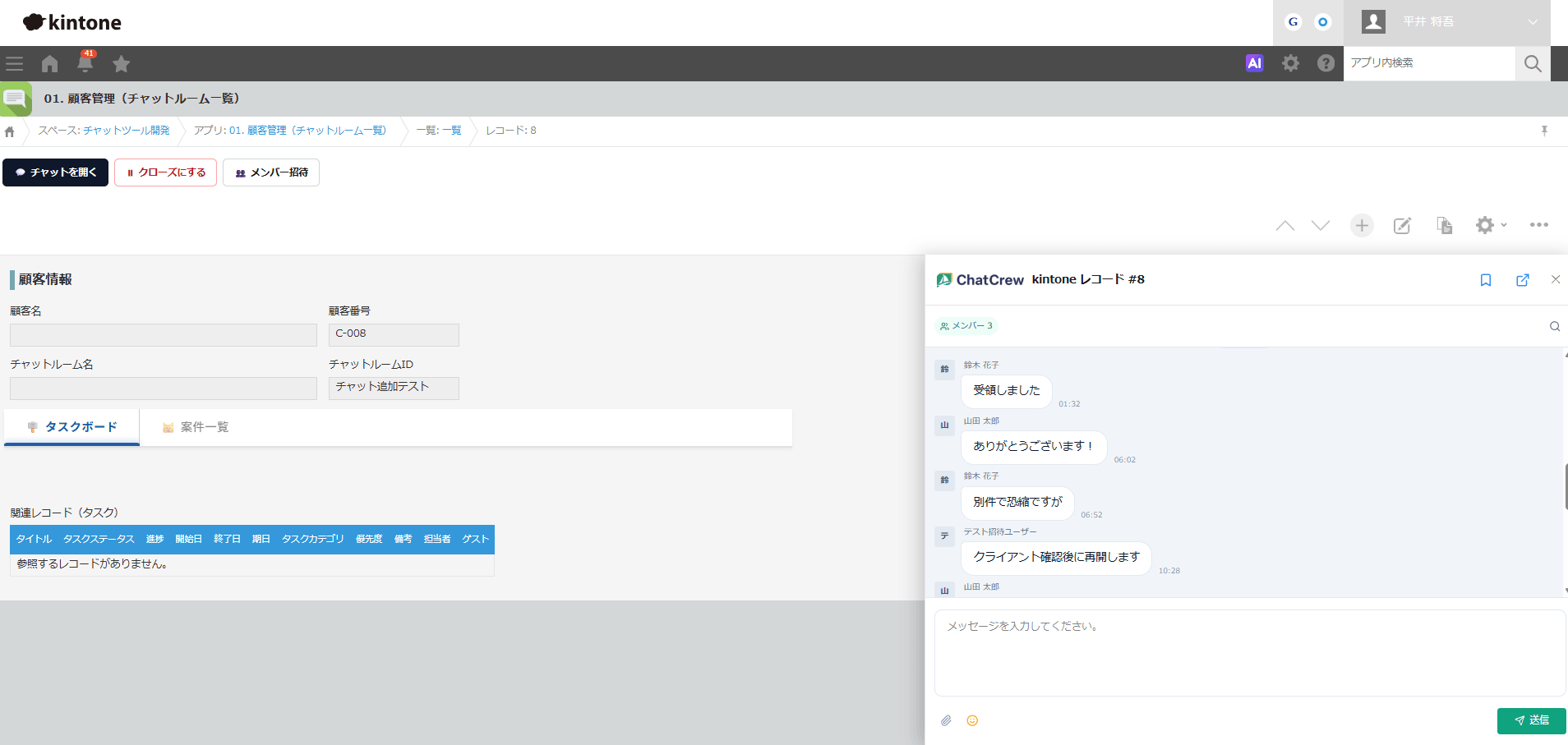Close the ChatCrew panel
Screen dimensions: 1568x745
(x=1556, y=279)
